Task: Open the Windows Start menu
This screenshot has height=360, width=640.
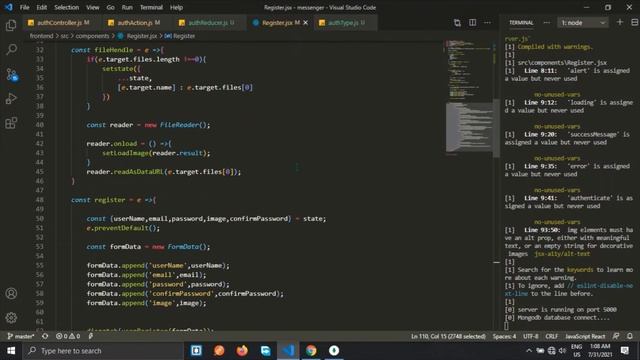Action: [x=11, y=351]
